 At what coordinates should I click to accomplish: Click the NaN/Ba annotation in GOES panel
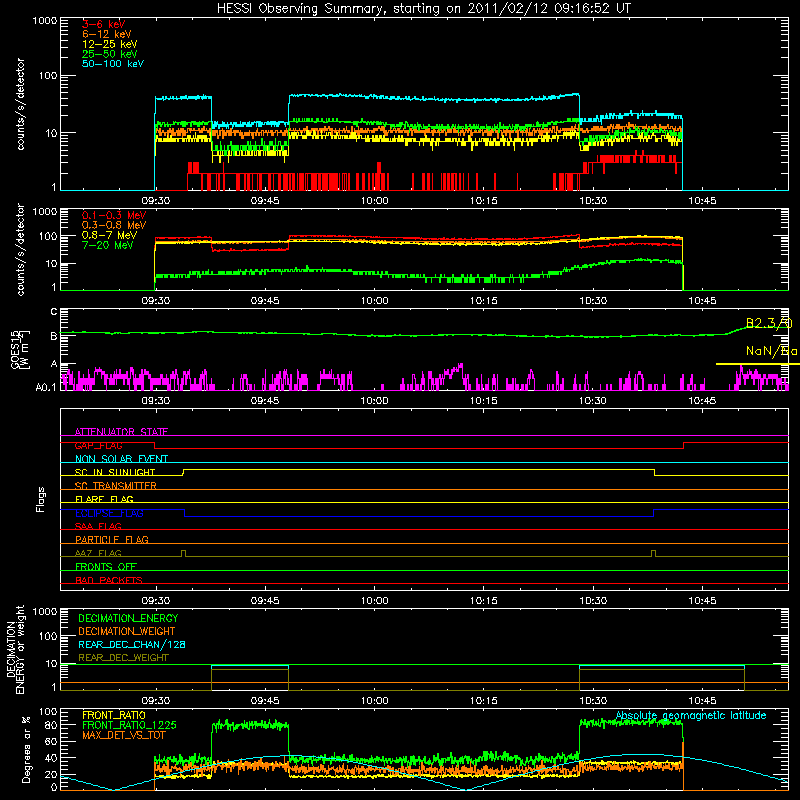coord(771,351)
